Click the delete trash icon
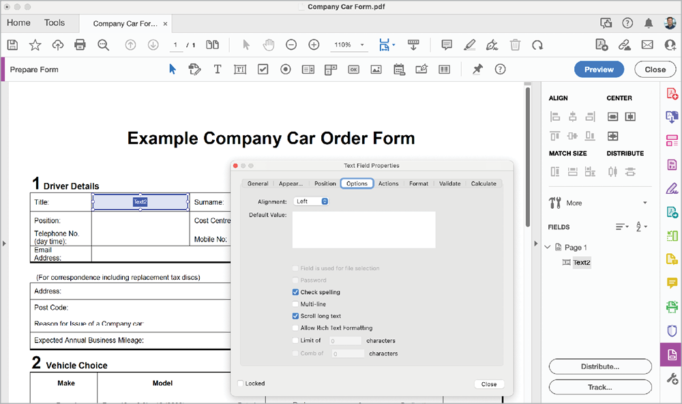The width and height of the screenshot is (682, 404). (515, 45)
